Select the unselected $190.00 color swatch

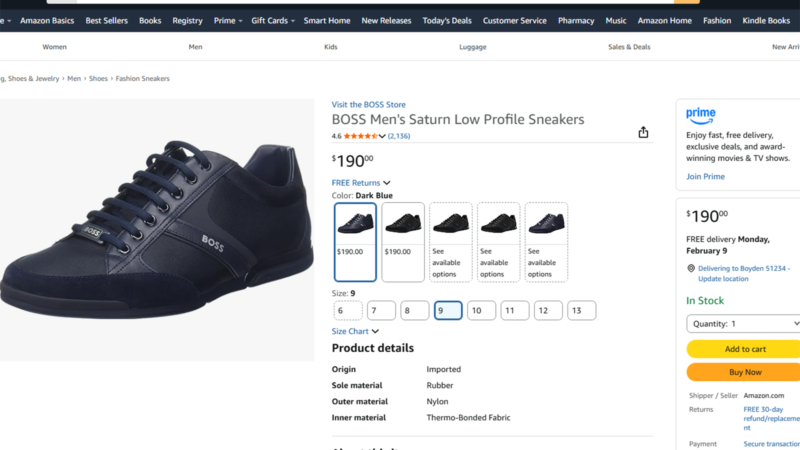404,242
